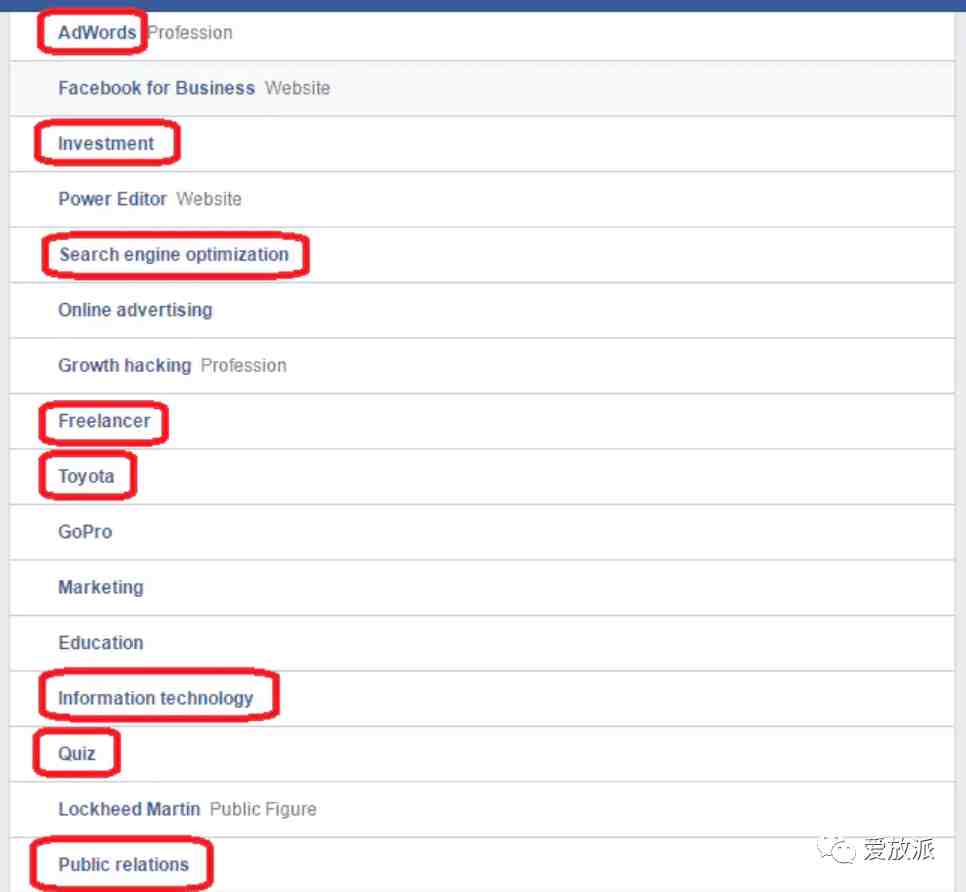Click the Toyota interest link

86,476
